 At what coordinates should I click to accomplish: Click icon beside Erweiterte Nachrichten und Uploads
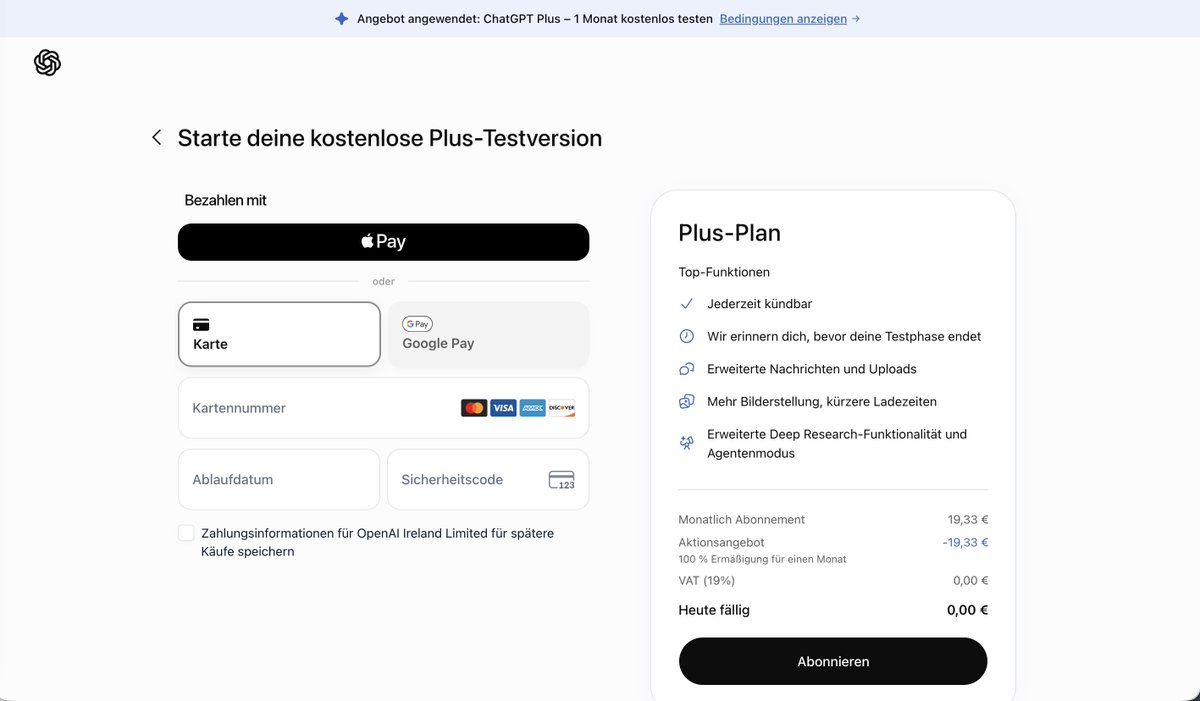pos(686,369)
